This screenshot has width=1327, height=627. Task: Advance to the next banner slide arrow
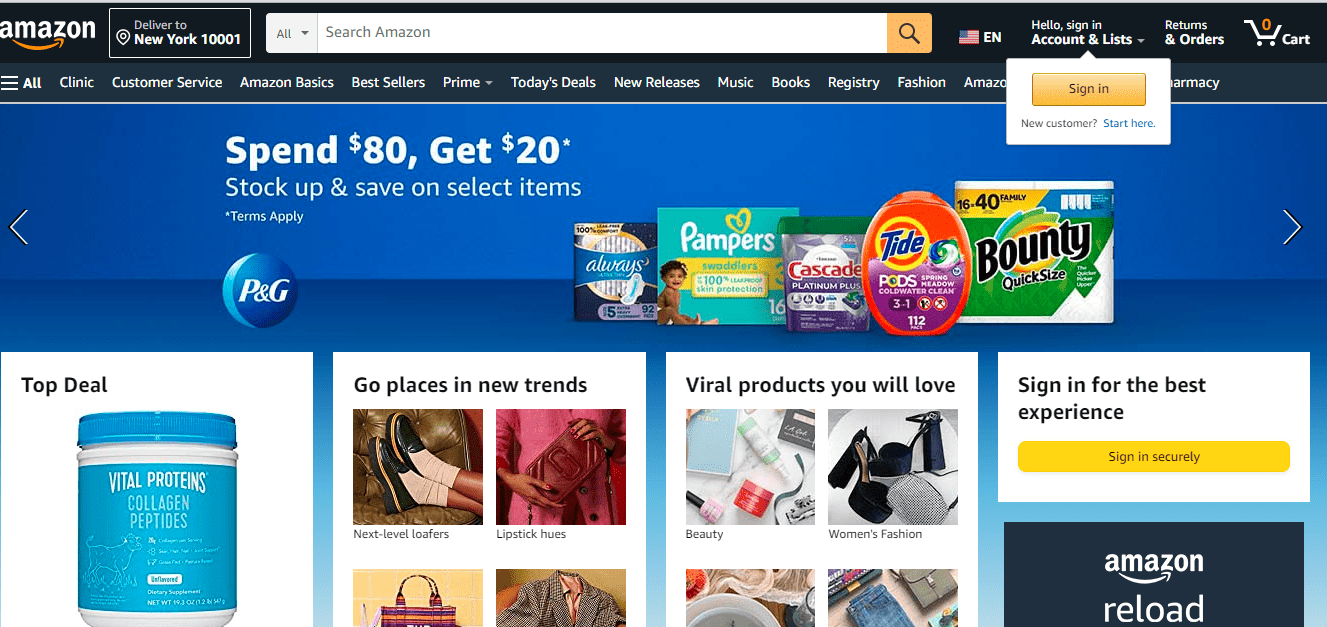click(1292, 227)
